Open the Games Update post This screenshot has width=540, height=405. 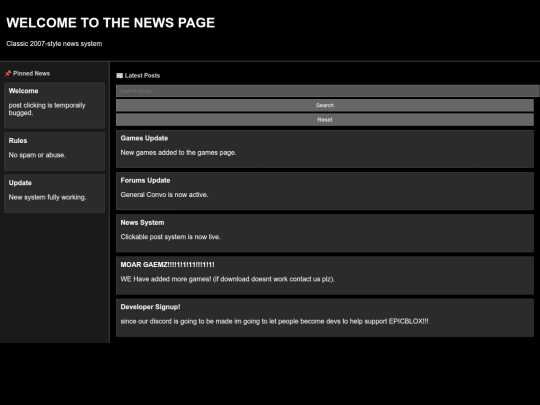coord(325,149)
